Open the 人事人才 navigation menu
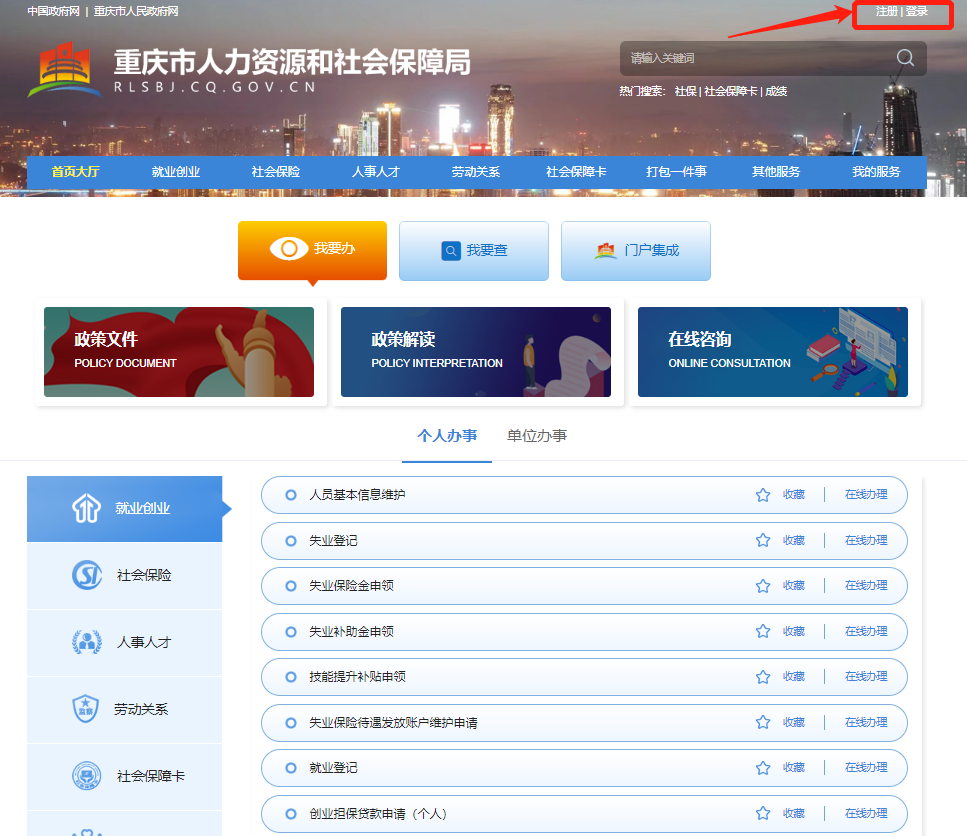The image size is (967, 836). [x=376, y=172]
